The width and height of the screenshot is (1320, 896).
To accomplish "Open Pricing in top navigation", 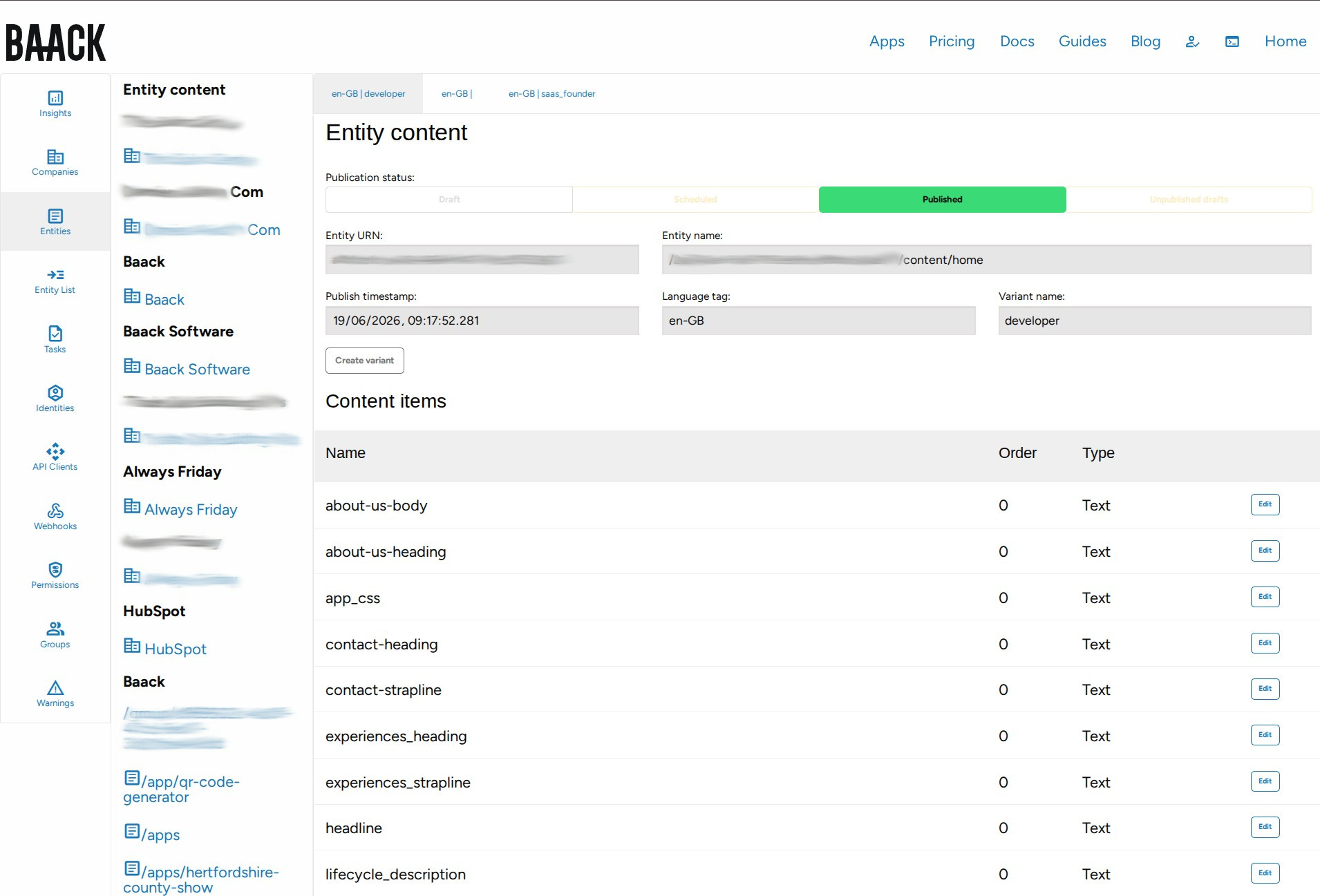I will (952, 41).
